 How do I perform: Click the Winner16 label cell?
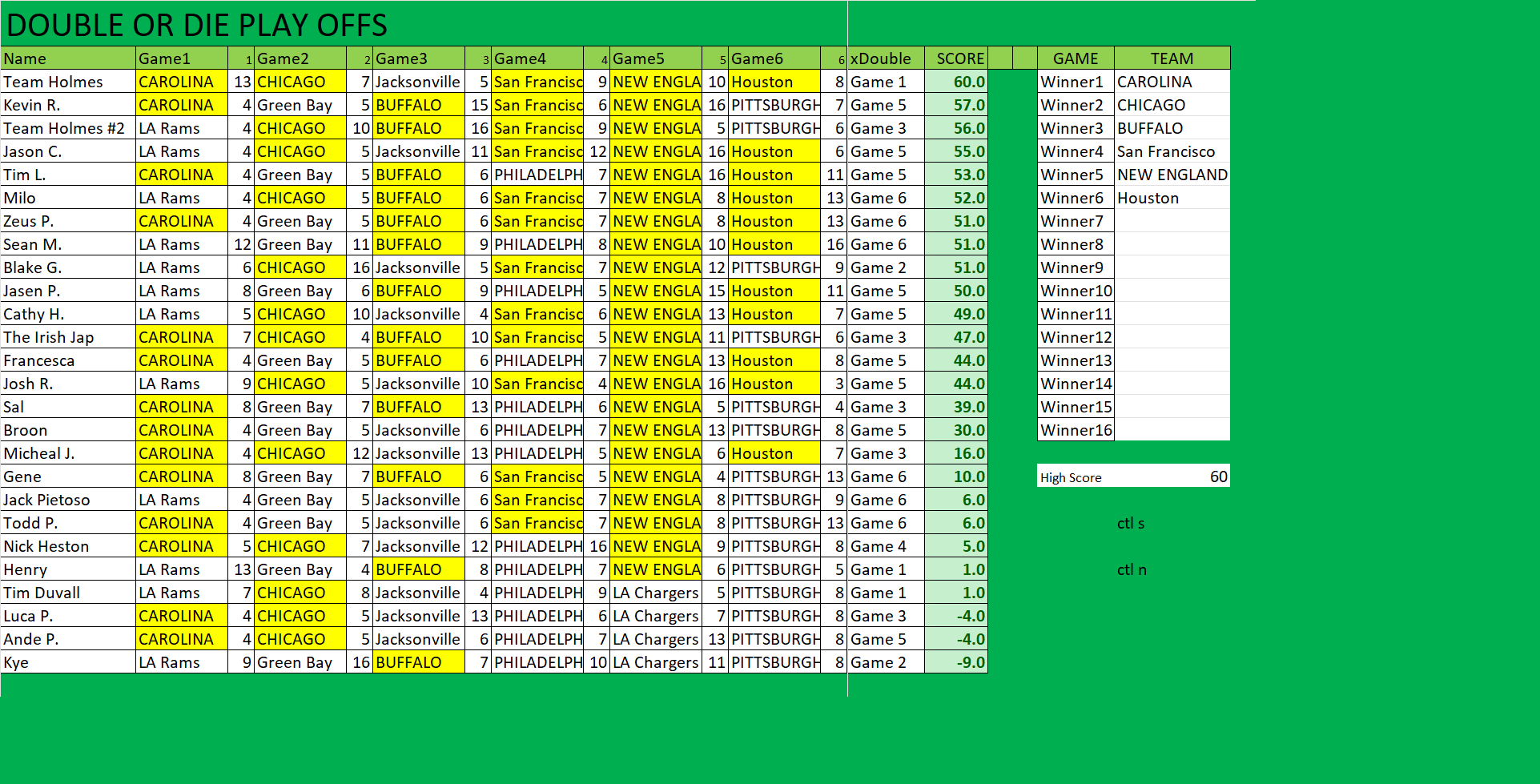[x=1076, y=430]
